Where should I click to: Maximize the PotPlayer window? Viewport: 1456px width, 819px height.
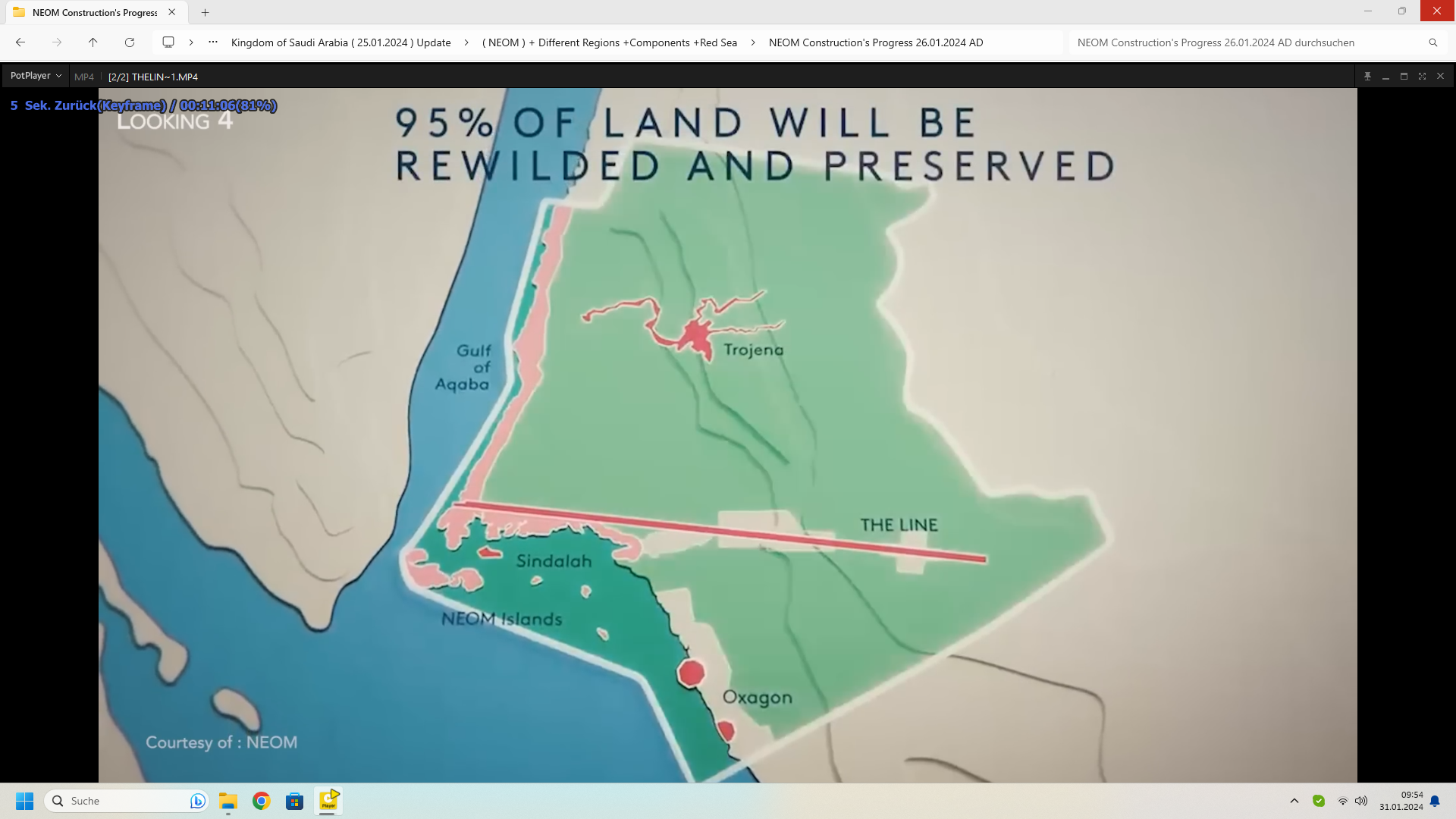click(x=1404, y=77)
